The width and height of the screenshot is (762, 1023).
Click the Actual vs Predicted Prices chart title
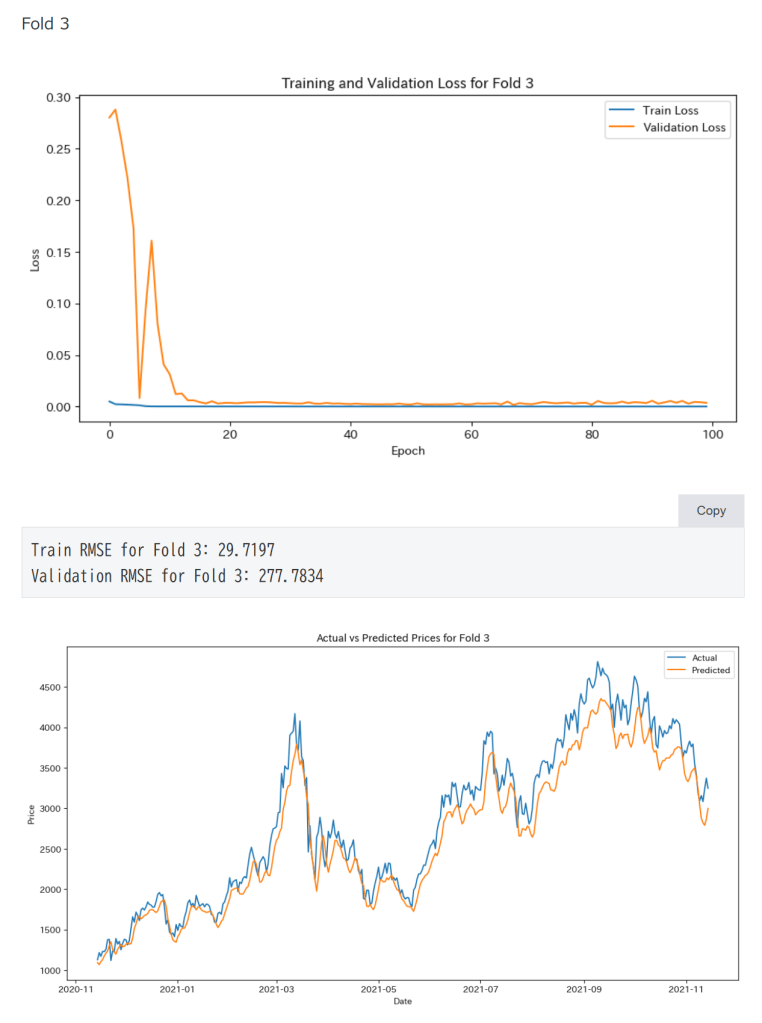tap(402, 637)
